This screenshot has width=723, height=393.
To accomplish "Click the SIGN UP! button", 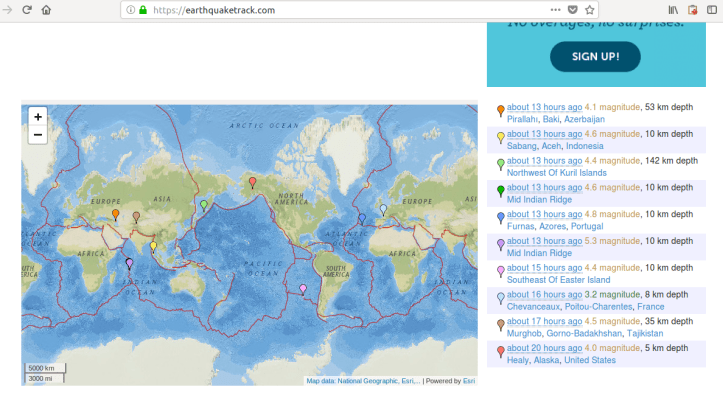I will [x=595, y=57].
